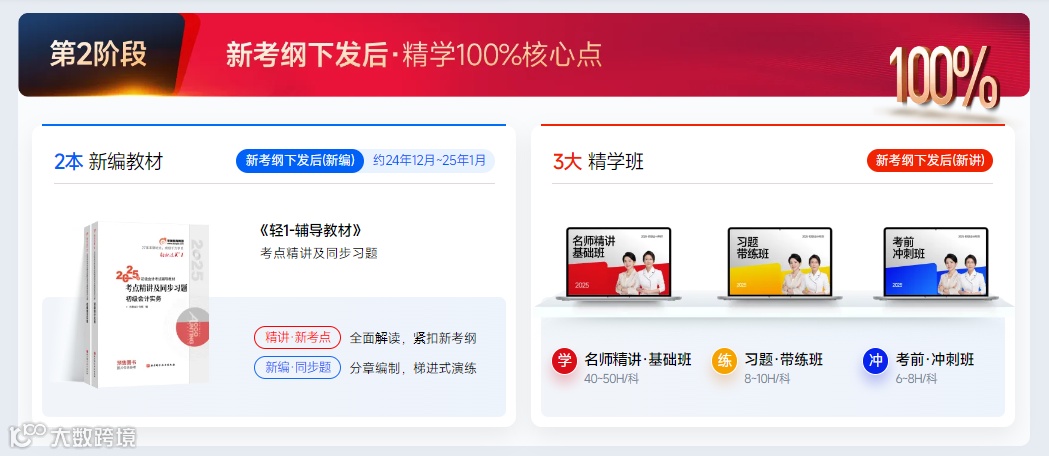Click the 约24年12月~25年1月 date label
The width and height of the screenshot is (1049, 456).
point(430,160)
